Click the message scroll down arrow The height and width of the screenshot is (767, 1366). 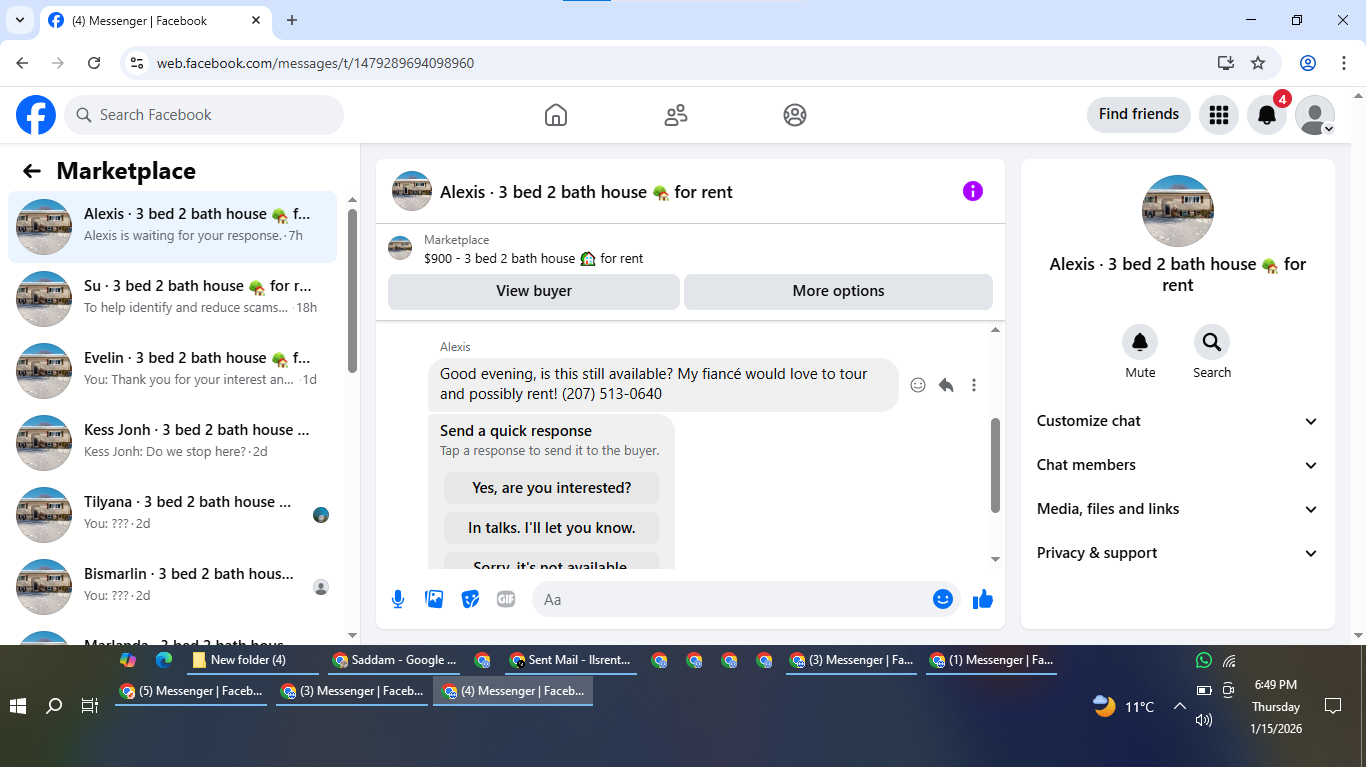pyautogui.click(x=995, y=560)
